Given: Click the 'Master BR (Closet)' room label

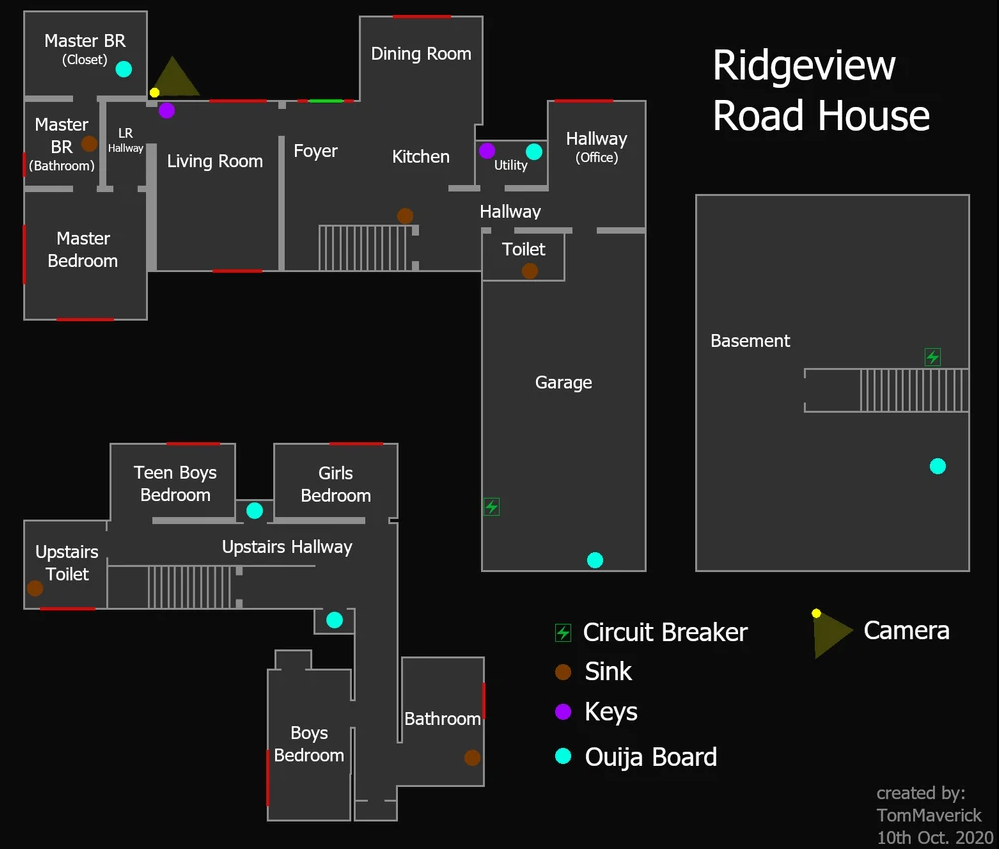Looking at the screenshot, I should coord(85,50).
